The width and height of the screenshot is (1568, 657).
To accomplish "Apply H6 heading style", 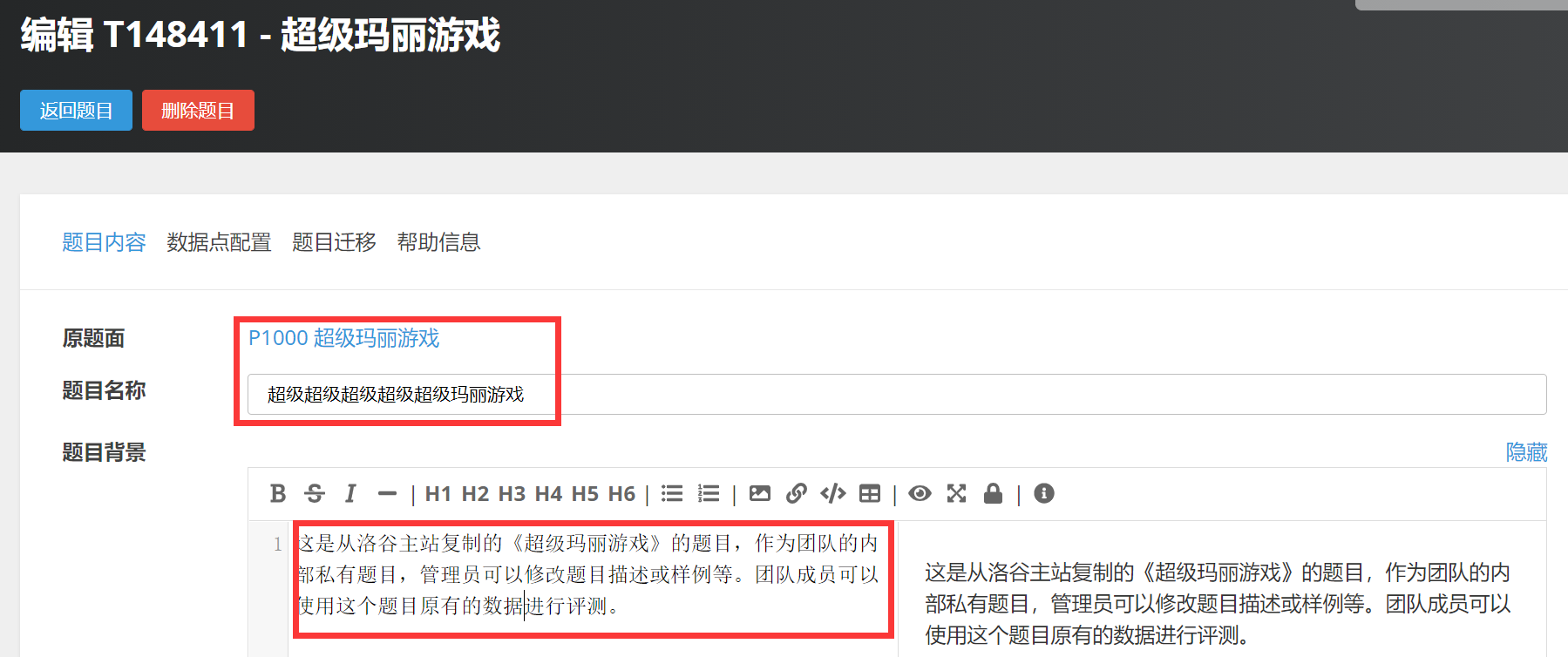I will (x=621, y=494).
